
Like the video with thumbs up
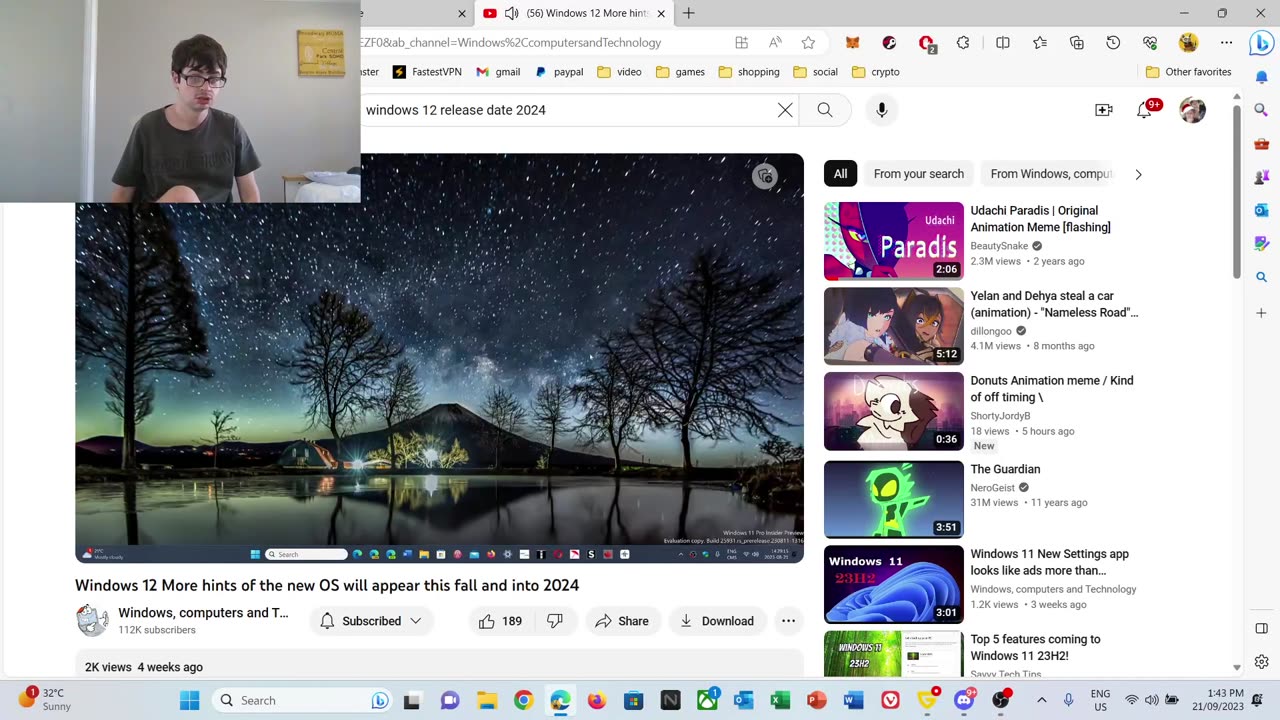pyautogui.click(x=500, y=621)
